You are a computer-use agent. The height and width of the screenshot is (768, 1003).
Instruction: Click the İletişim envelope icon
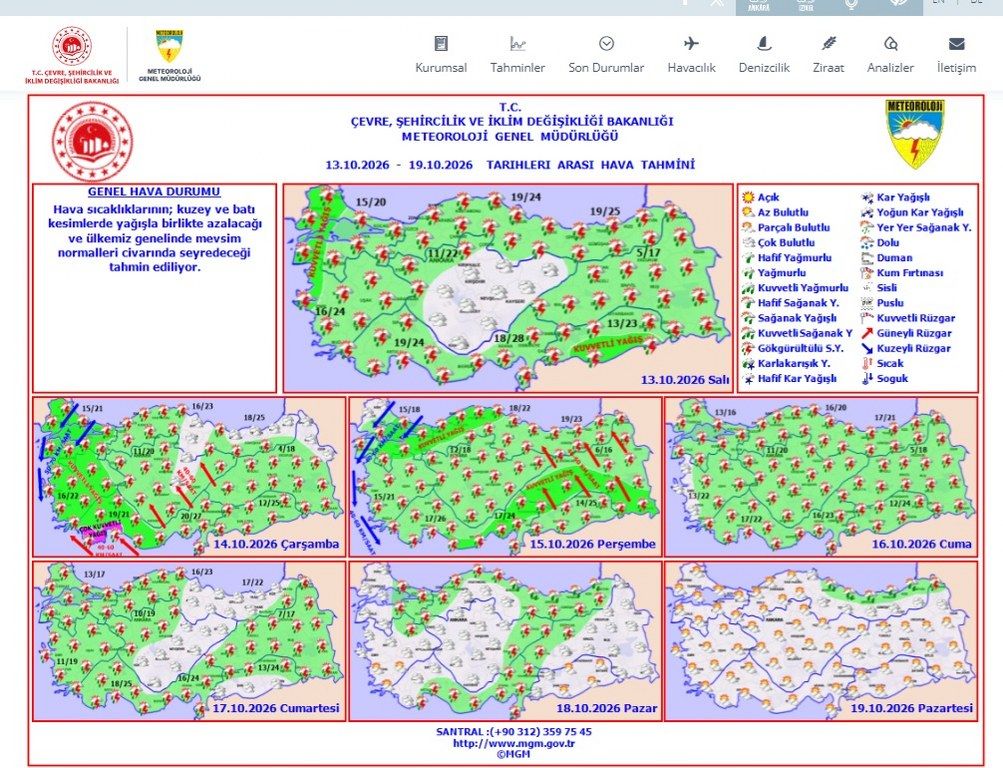[956, 43]
